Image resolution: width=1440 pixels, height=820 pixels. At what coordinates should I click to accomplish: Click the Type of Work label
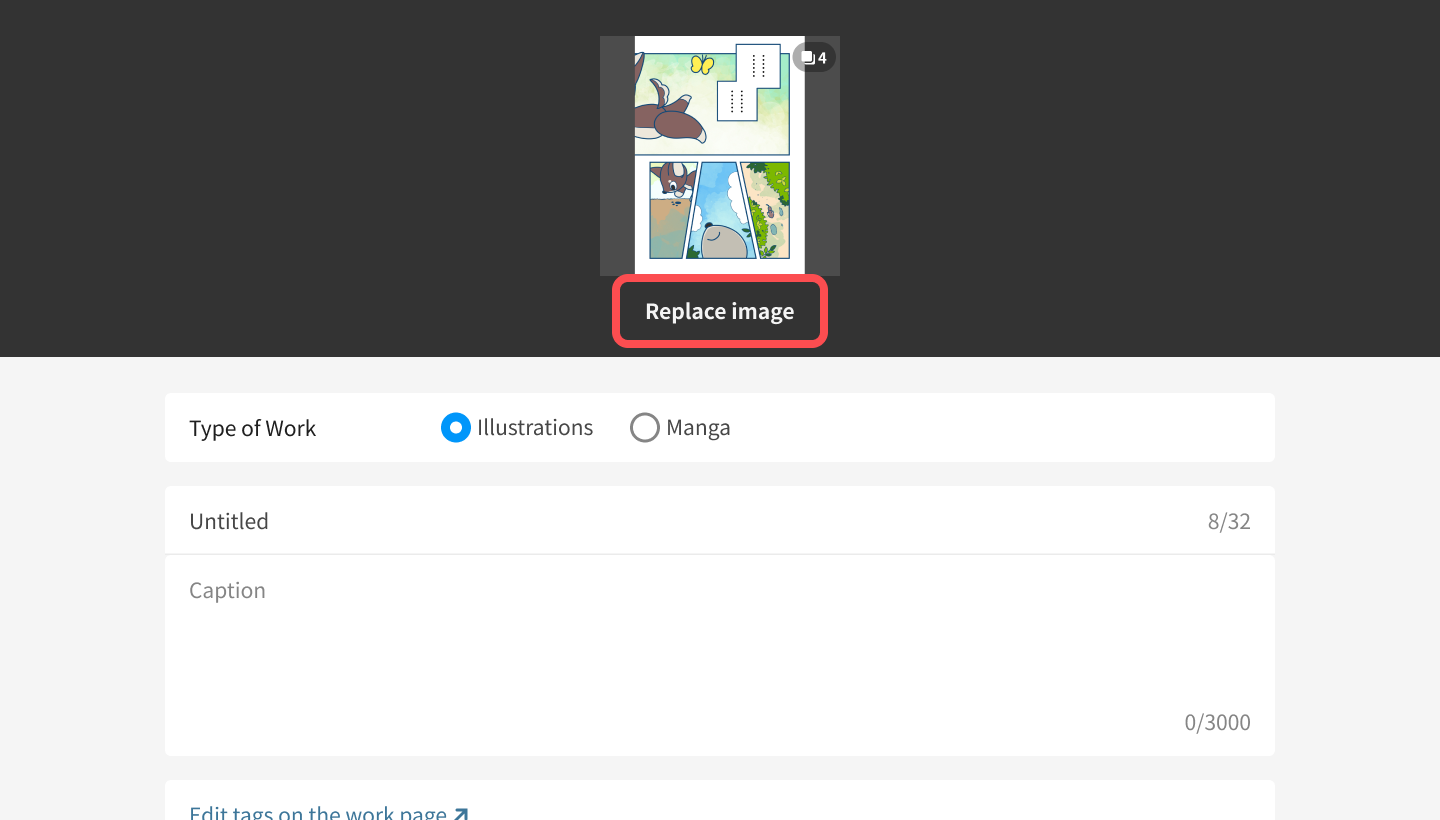(x=253, y=428)
